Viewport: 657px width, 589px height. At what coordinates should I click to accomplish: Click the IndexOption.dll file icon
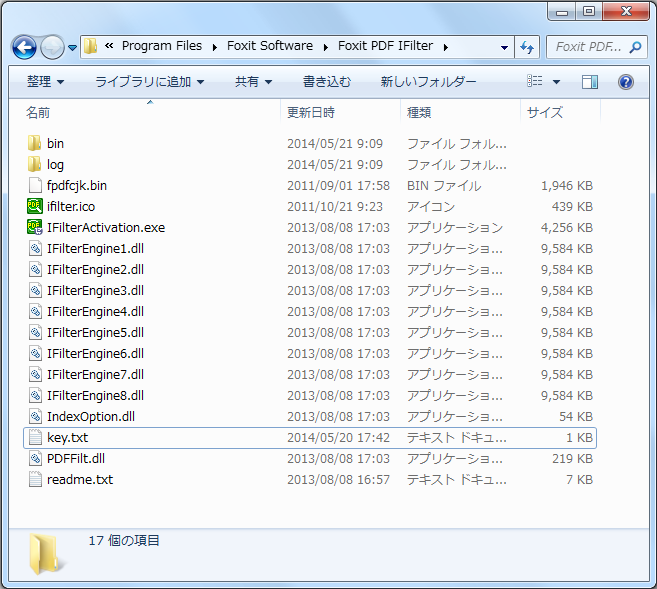[35, 416]
